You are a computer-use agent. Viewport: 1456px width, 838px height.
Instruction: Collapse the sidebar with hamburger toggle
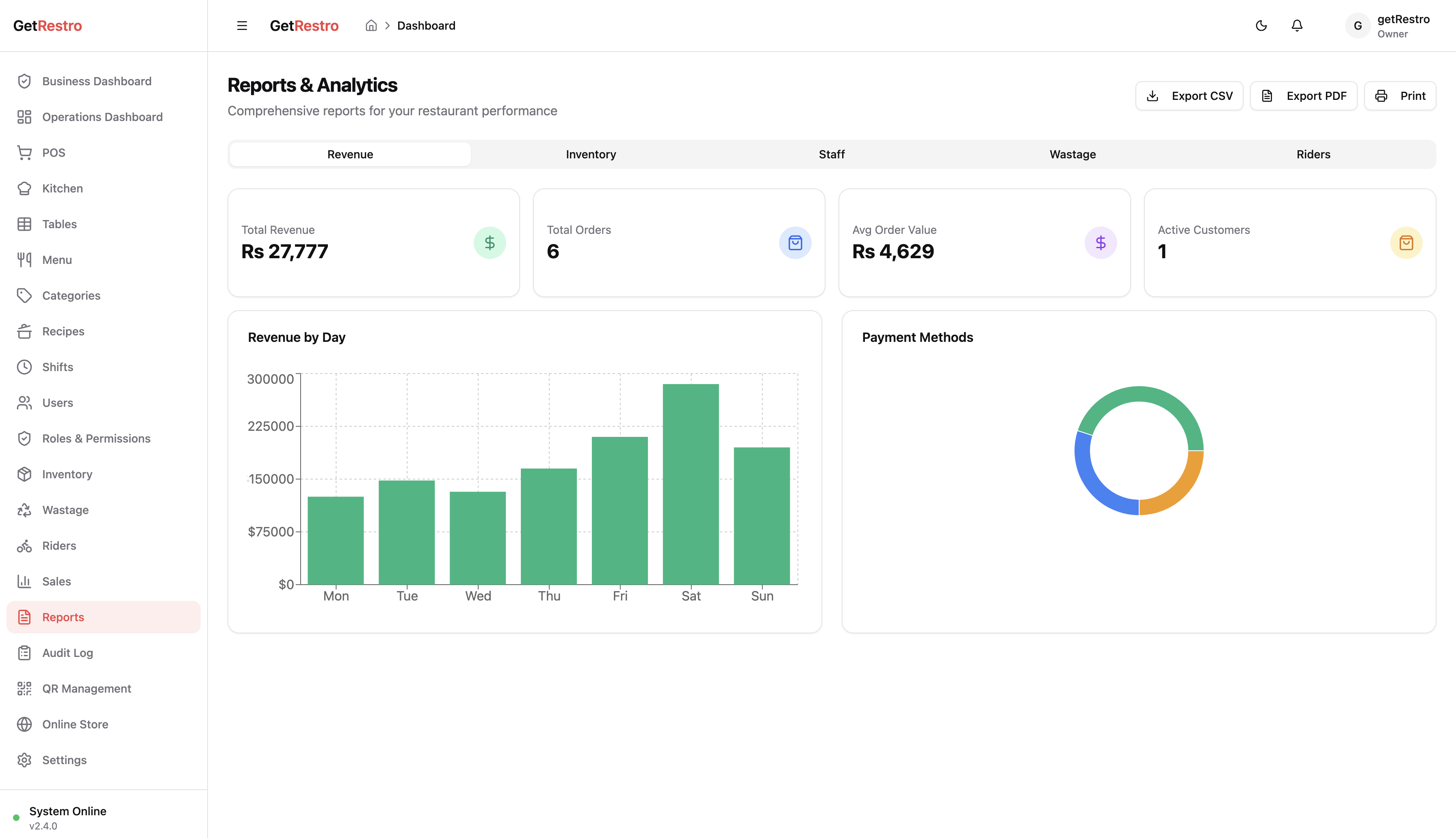pyautogui.click(x=241, y=25)
